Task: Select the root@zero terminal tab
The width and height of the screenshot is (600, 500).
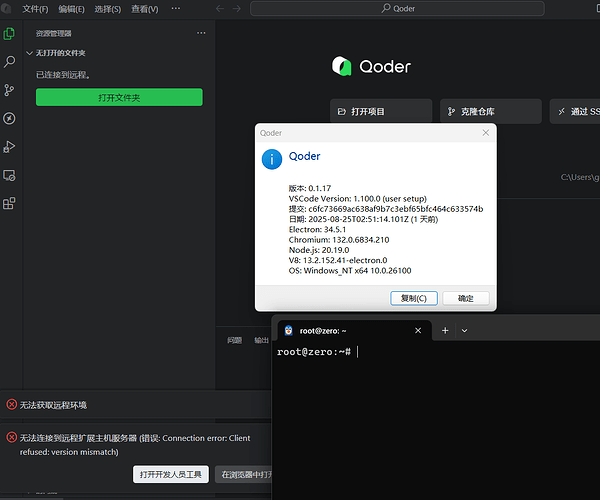Action: (x=354, y=331)
